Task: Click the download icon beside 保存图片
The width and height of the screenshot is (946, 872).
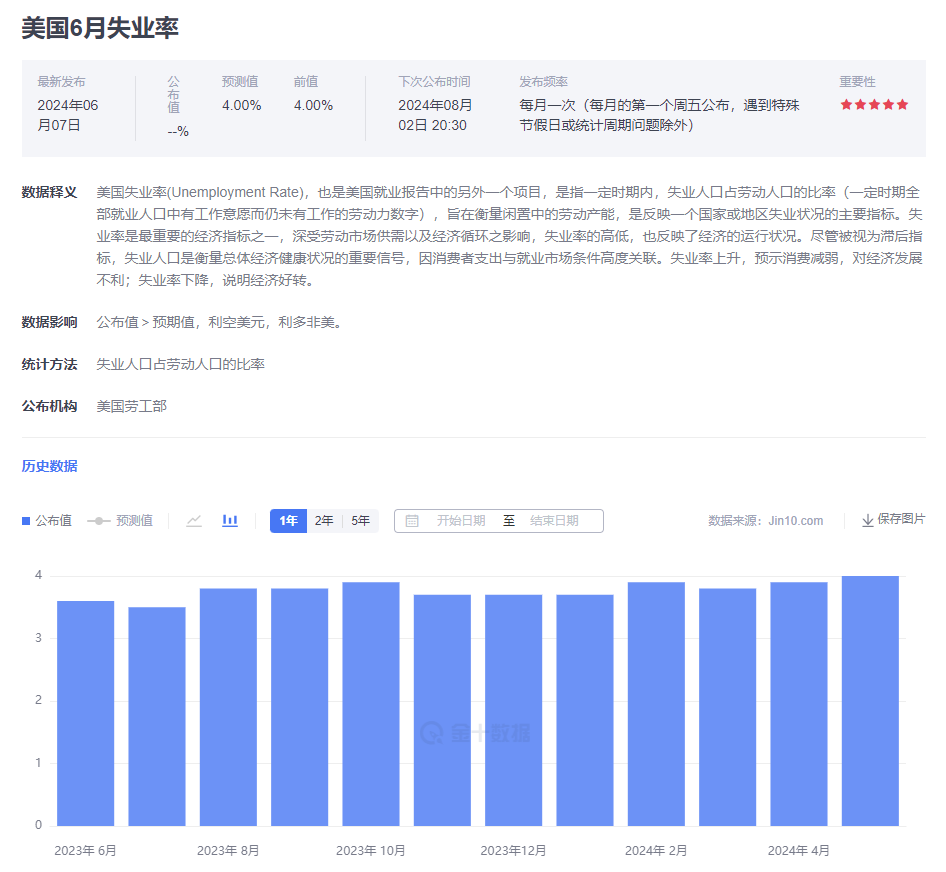Action: [868, 520]
